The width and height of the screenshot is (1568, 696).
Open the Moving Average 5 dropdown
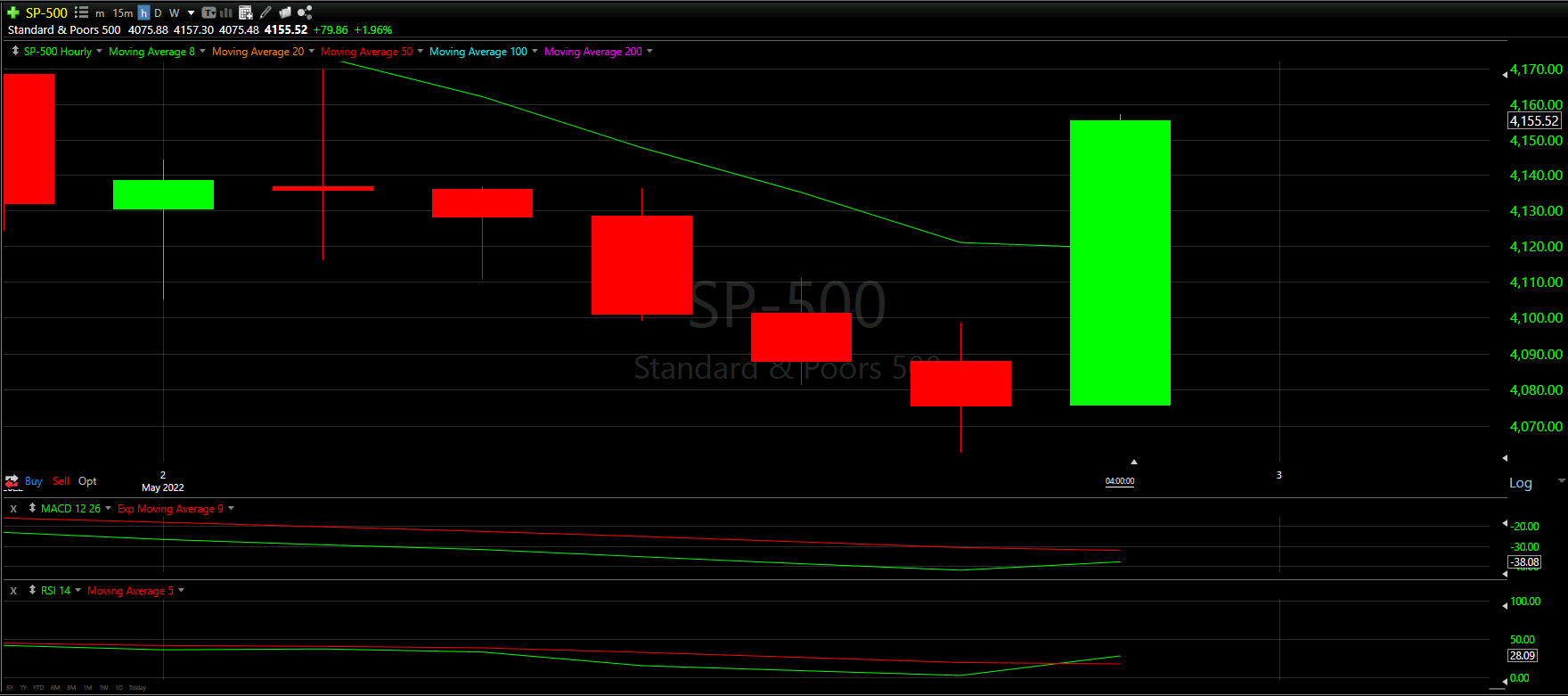182,590
